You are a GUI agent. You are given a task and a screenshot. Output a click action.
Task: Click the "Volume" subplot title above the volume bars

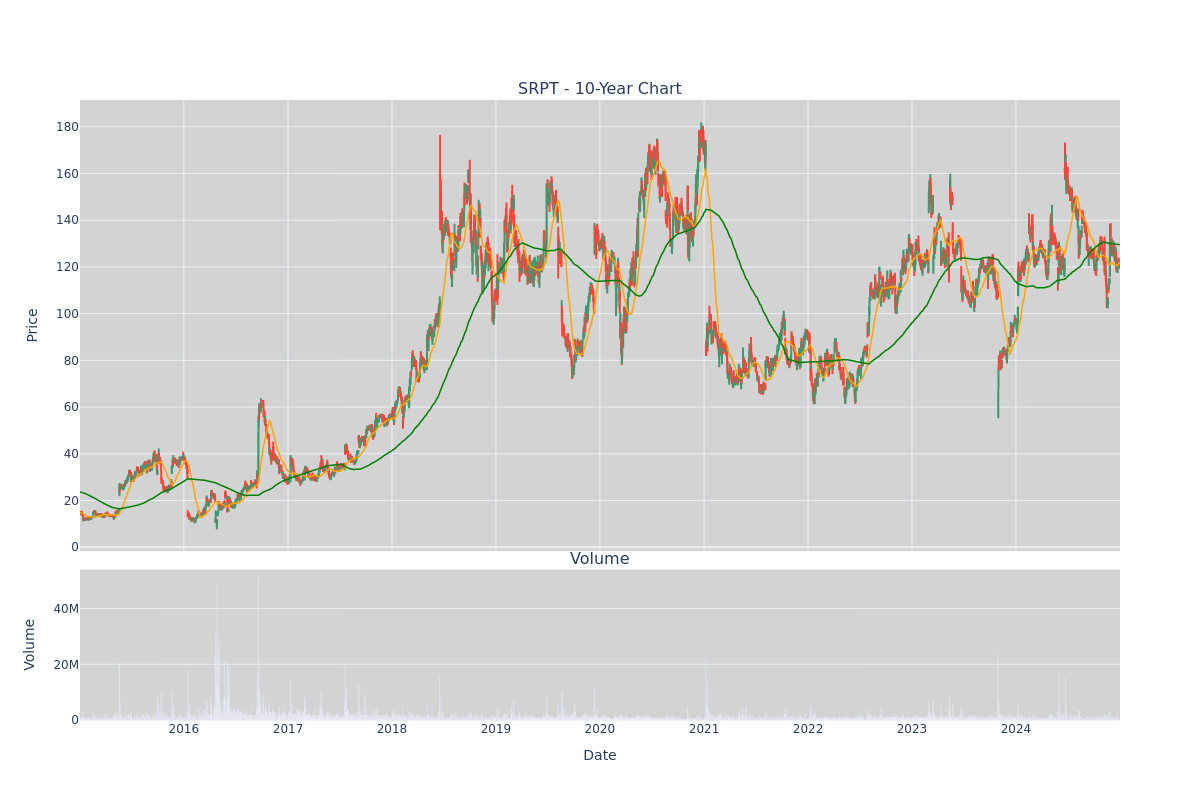tap(600, 559)
